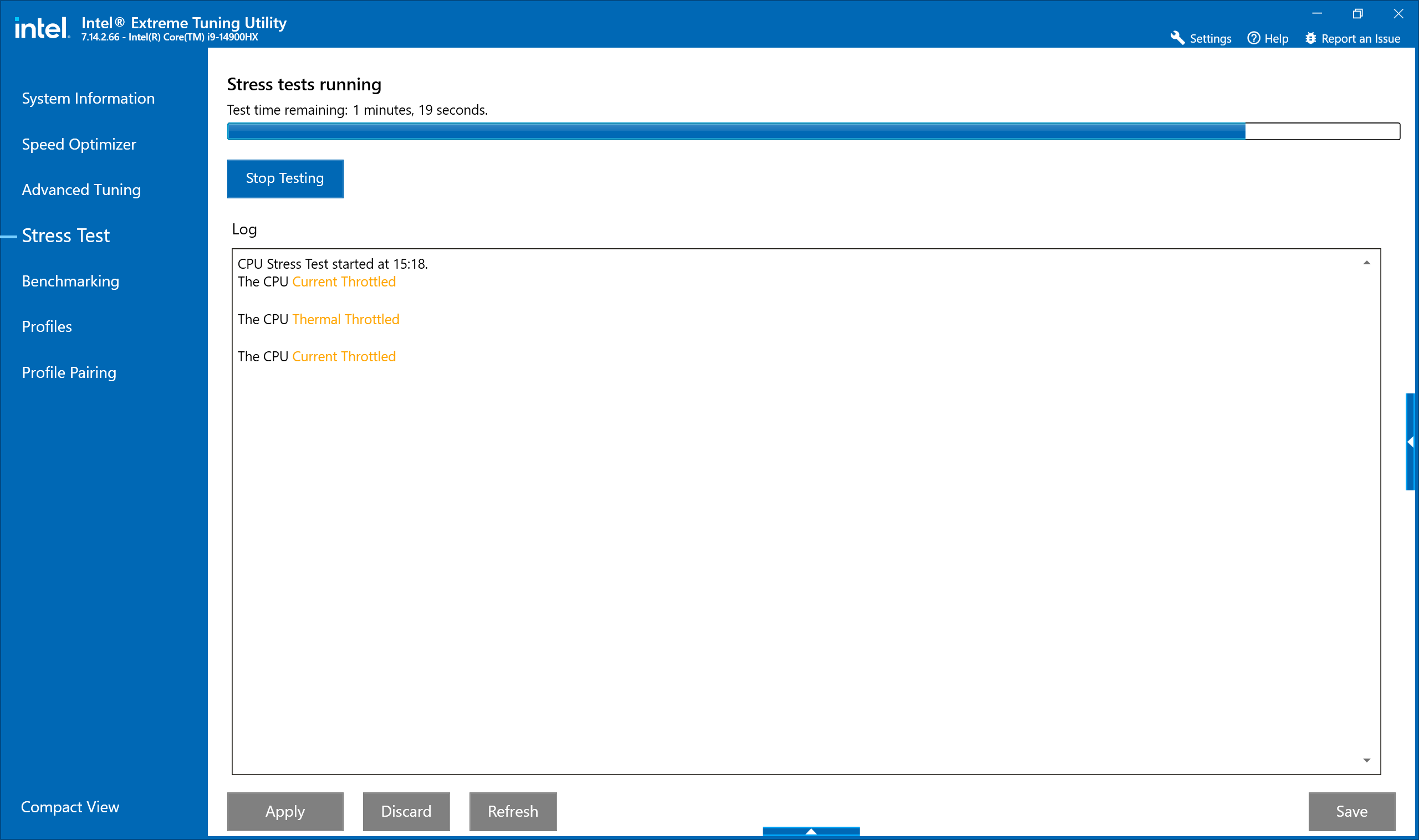This screenshot has height=840, width=1419.
Task: Open the Benchmarking section
Action: pos(70,281)
